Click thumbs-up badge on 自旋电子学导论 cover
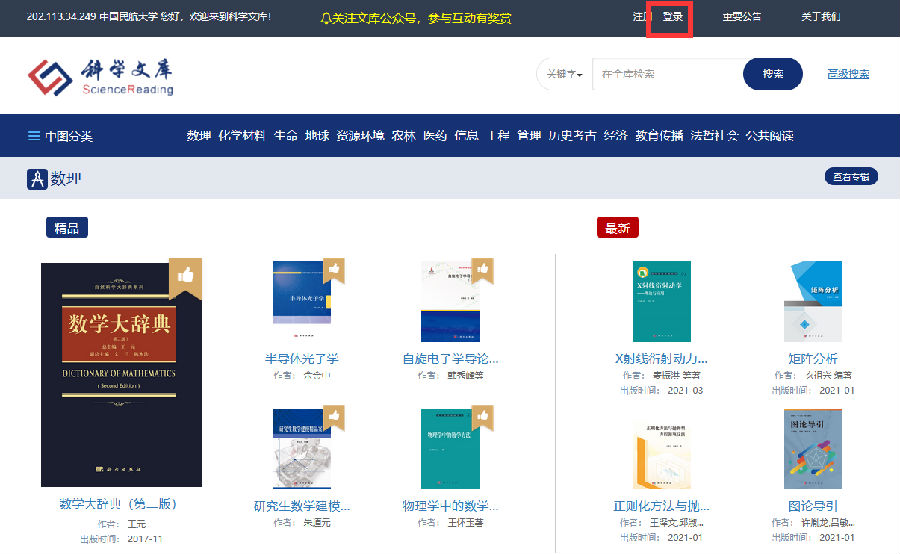 click(x=483, y=268)
